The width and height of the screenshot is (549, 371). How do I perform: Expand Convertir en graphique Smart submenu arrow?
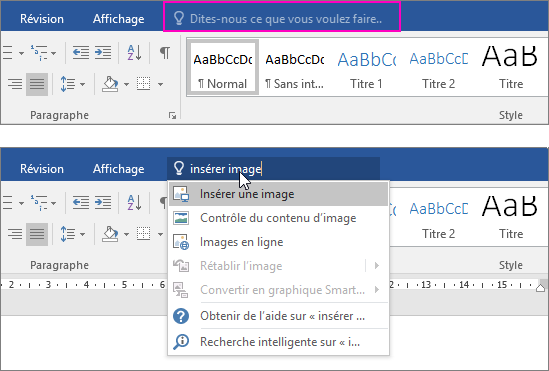377,290
